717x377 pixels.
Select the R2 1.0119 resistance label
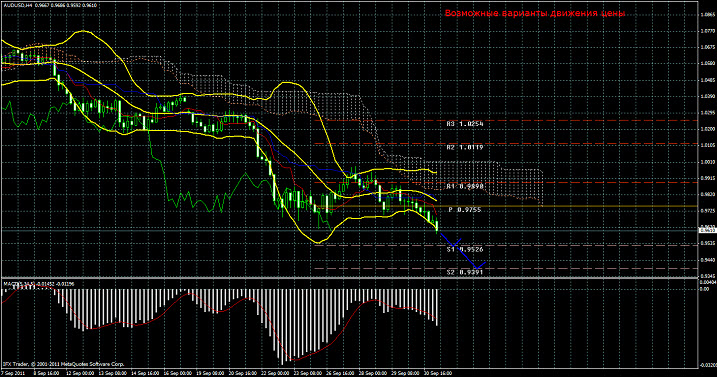click(x=465, y=148)
